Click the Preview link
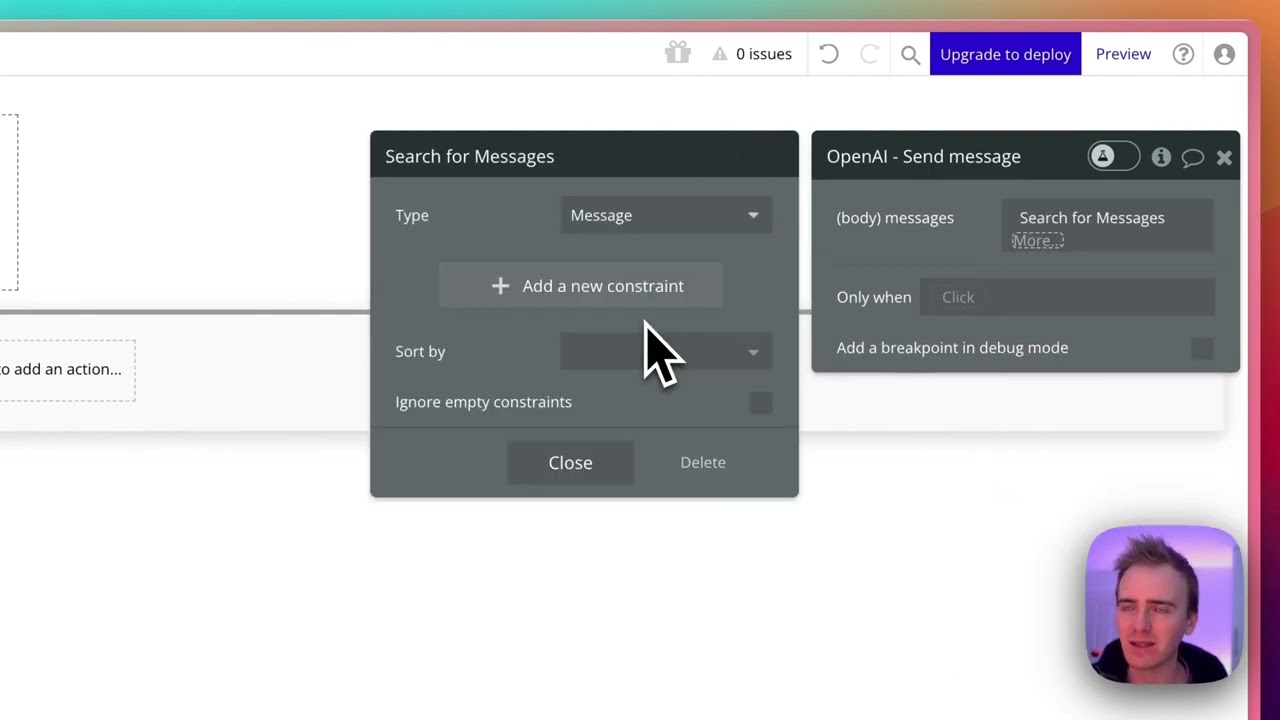The height and width of the screenshot is (720, 1280). coord(1123,54)
